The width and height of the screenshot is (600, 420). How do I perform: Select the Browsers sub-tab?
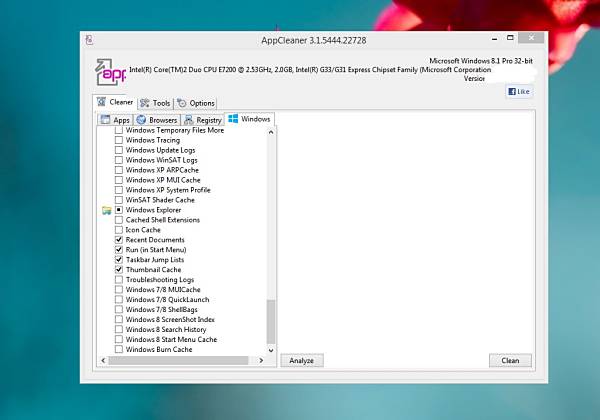(x=157, y=120)
